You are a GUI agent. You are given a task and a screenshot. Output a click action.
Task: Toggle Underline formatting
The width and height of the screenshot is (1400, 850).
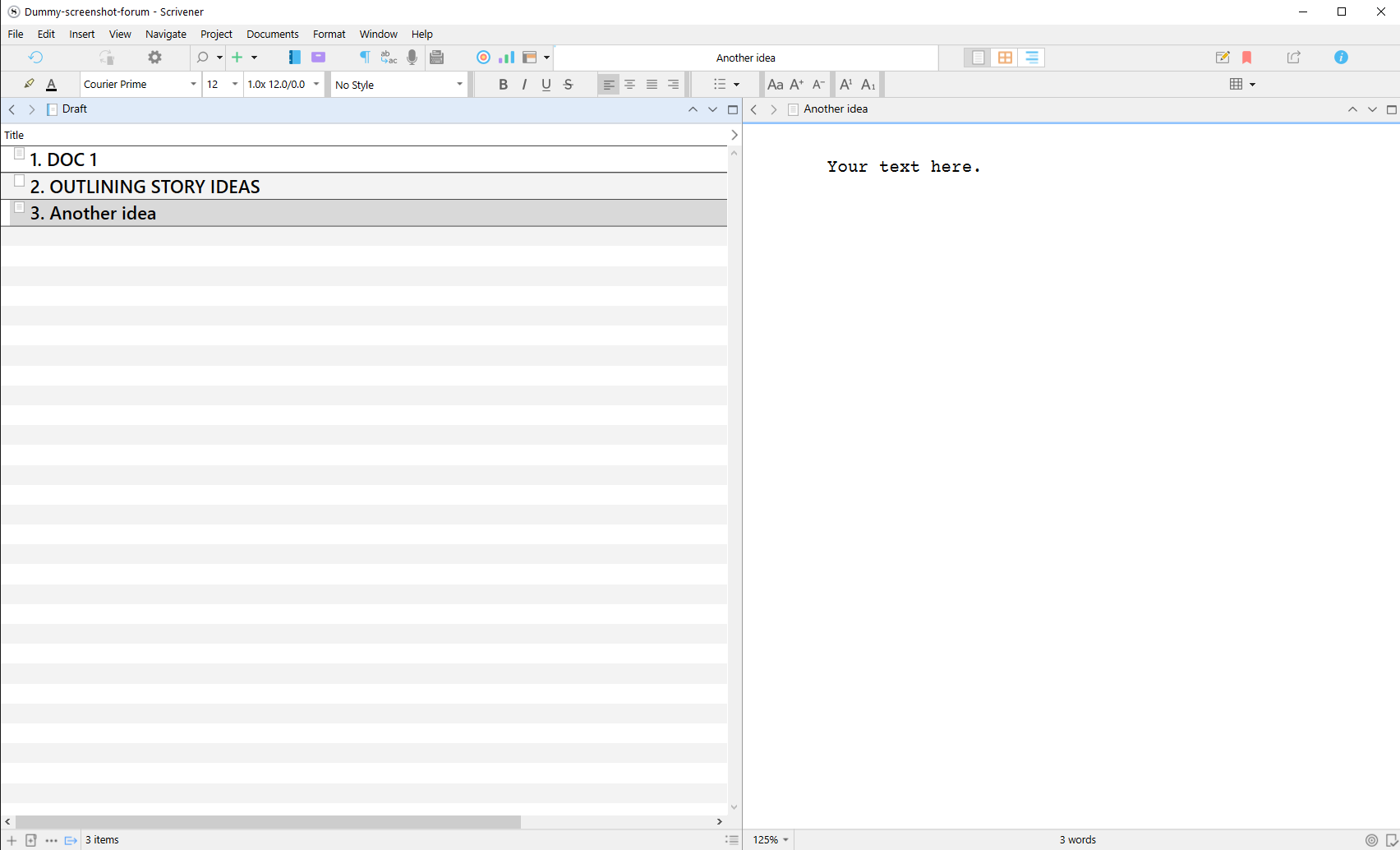click(546, 85)
